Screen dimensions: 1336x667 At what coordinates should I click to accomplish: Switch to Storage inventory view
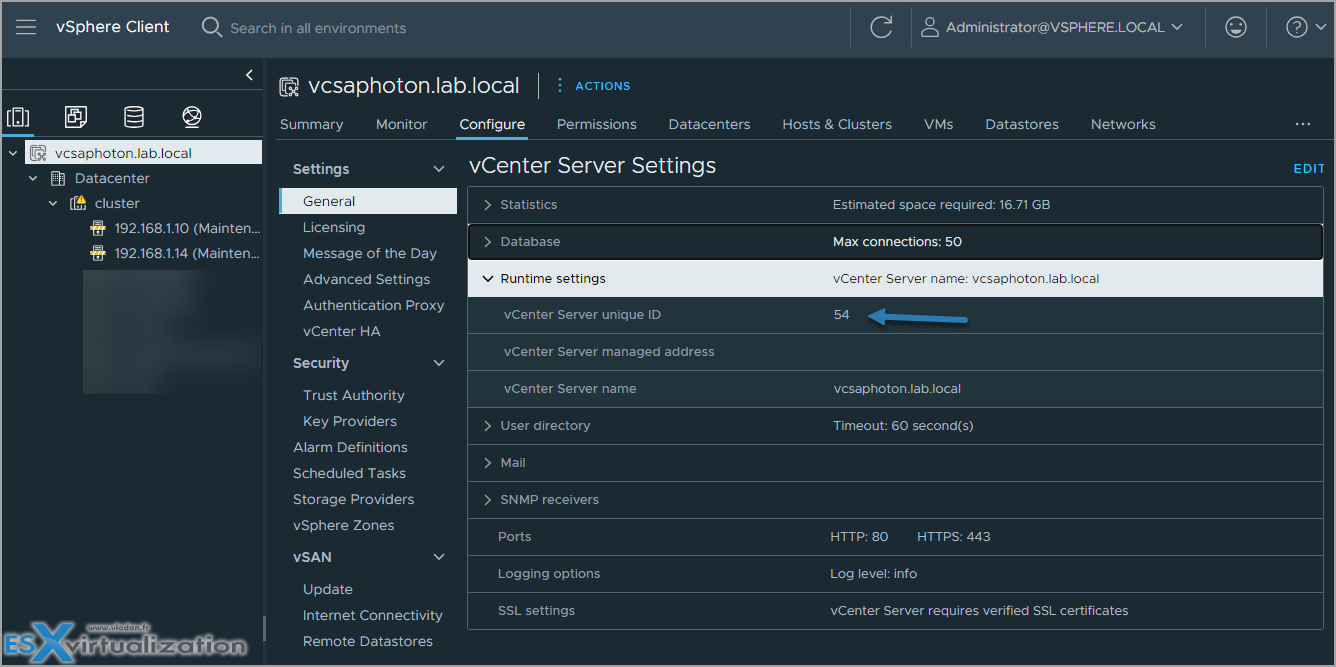[x=134, y=117]
